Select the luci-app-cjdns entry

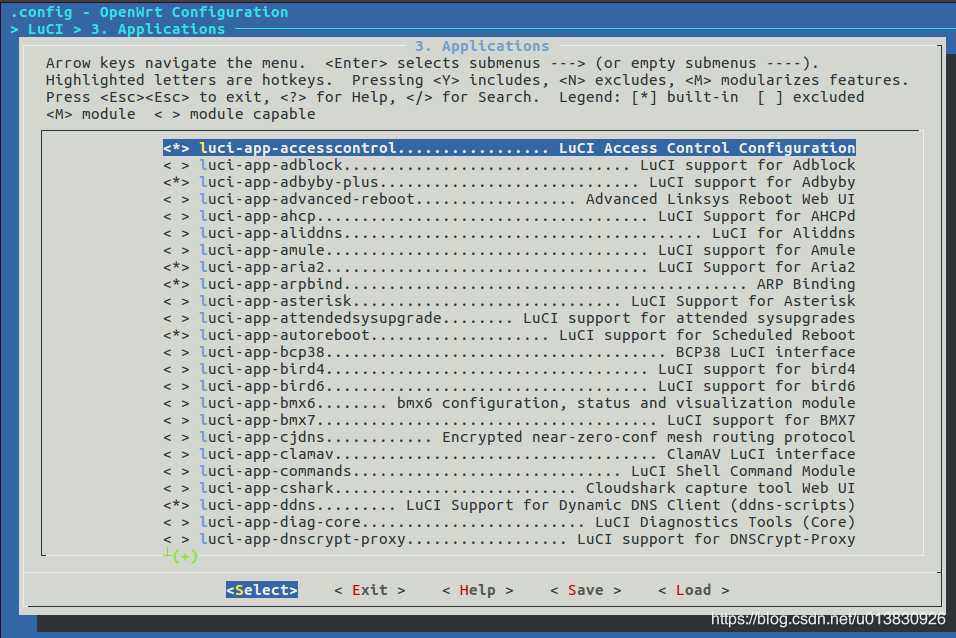pyautogui.click(x=509, y=437)
